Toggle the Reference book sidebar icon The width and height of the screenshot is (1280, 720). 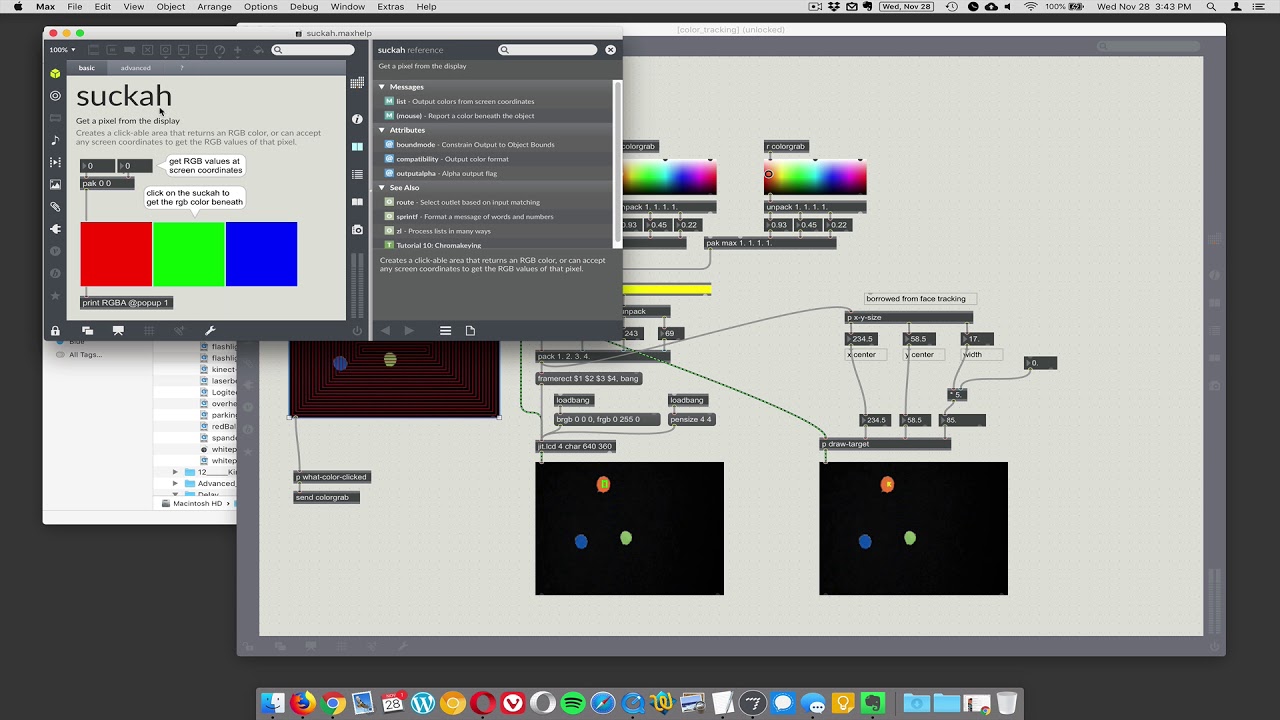coord(357,147)
